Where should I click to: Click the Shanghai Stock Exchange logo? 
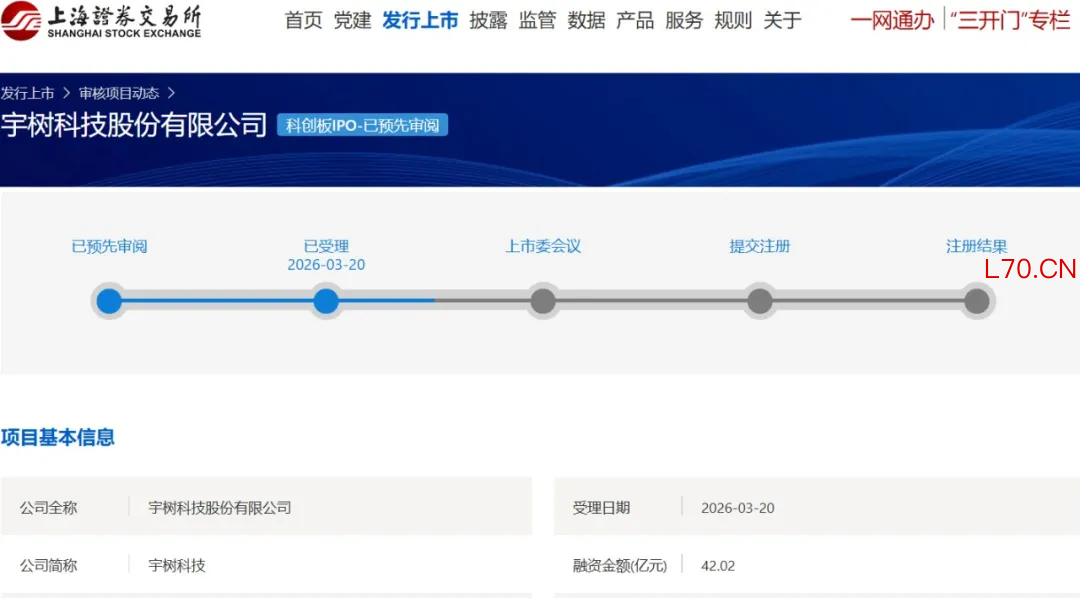[x=101, y=20]
